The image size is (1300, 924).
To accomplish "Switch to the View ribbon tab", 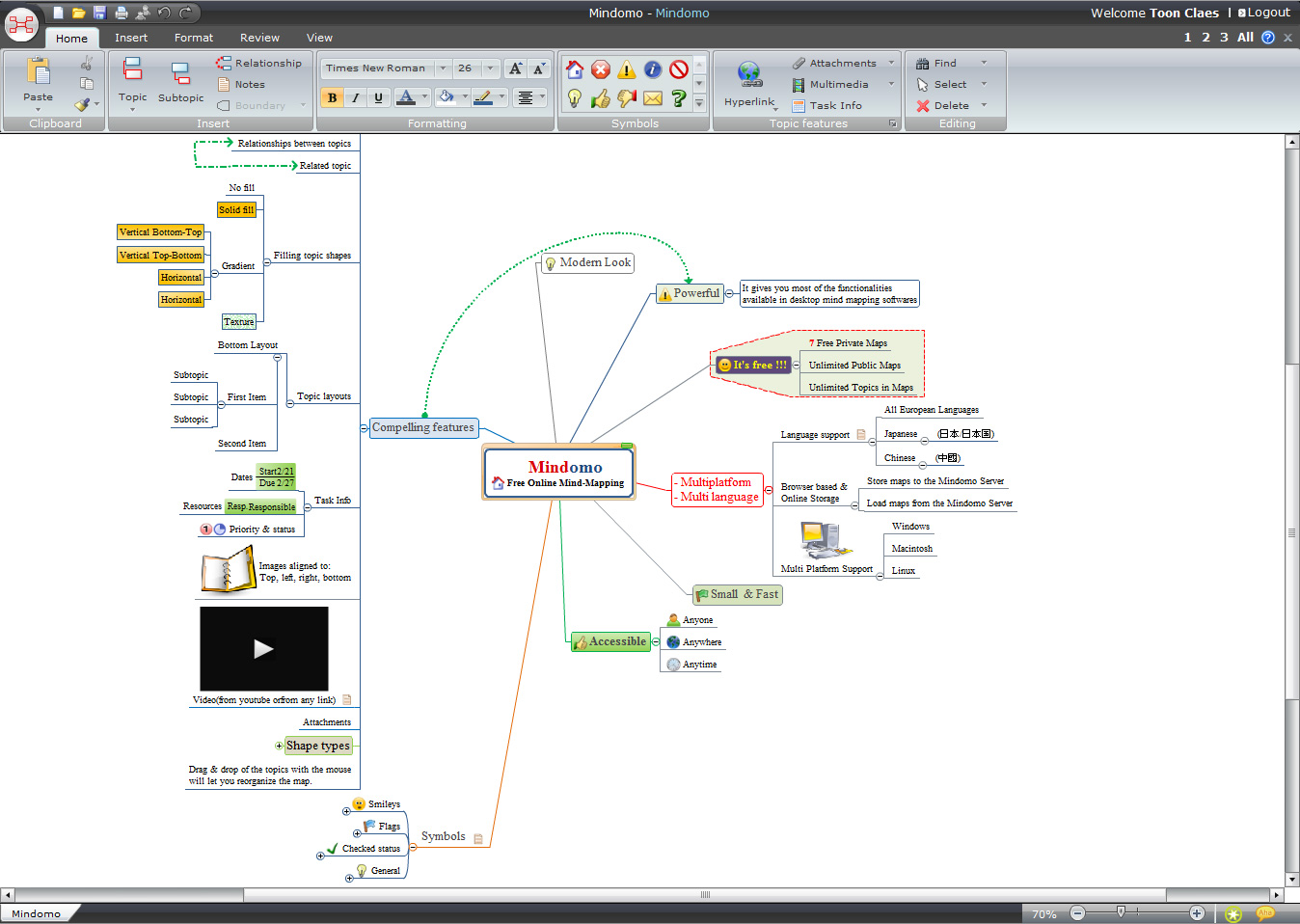I will [x=319, y=38].
